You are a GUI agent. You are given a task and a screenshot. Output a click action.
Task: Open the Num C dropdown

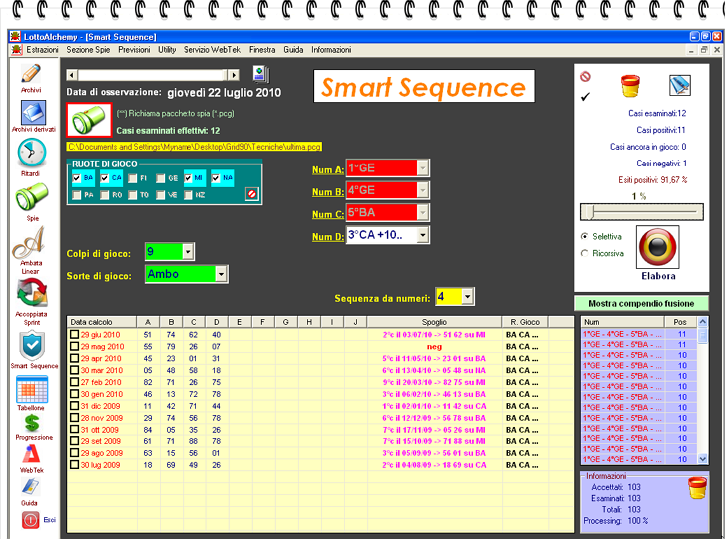(422, 213)
